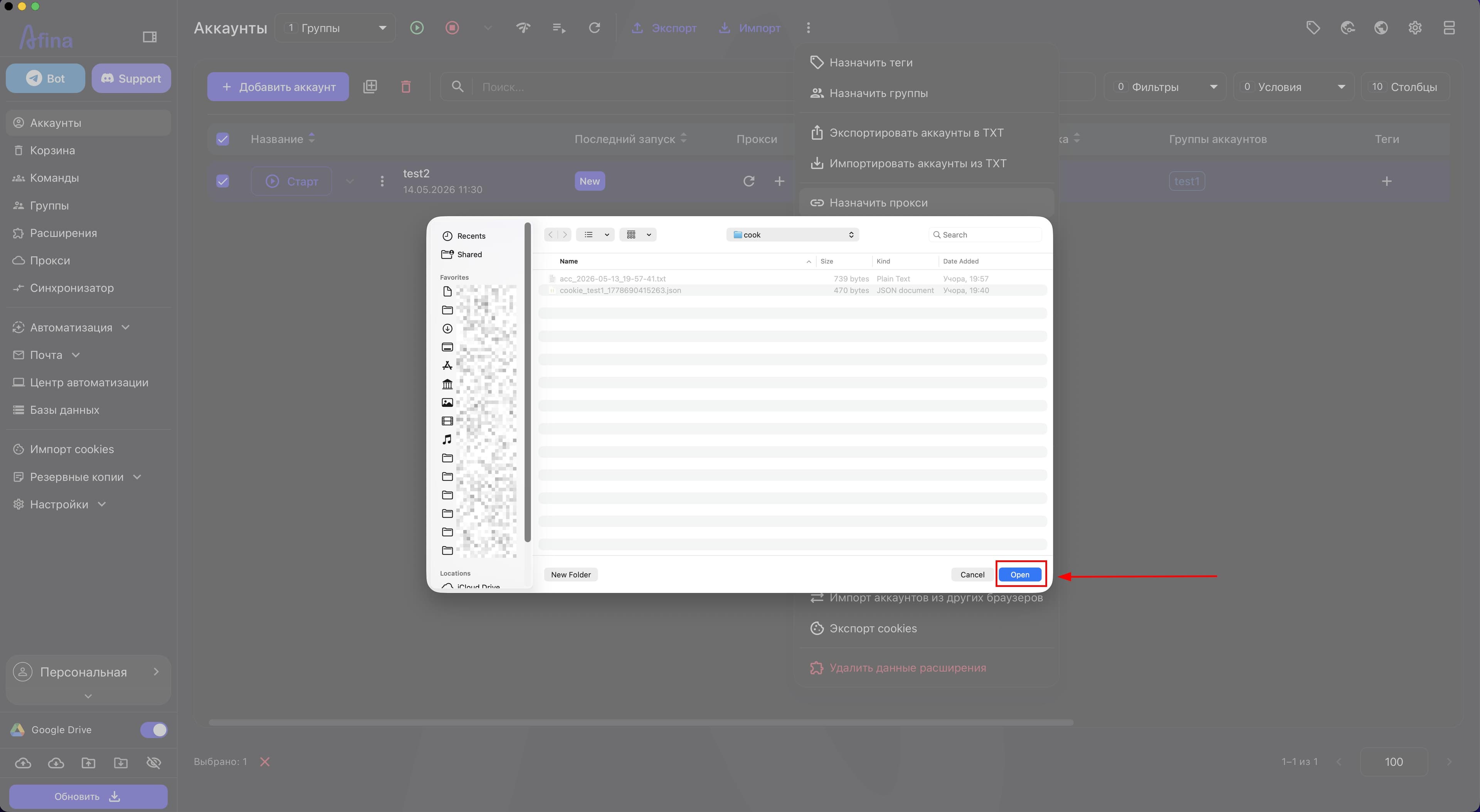Delete selected accounts with trash icon

pyautogui.click(x=405, y=87)
